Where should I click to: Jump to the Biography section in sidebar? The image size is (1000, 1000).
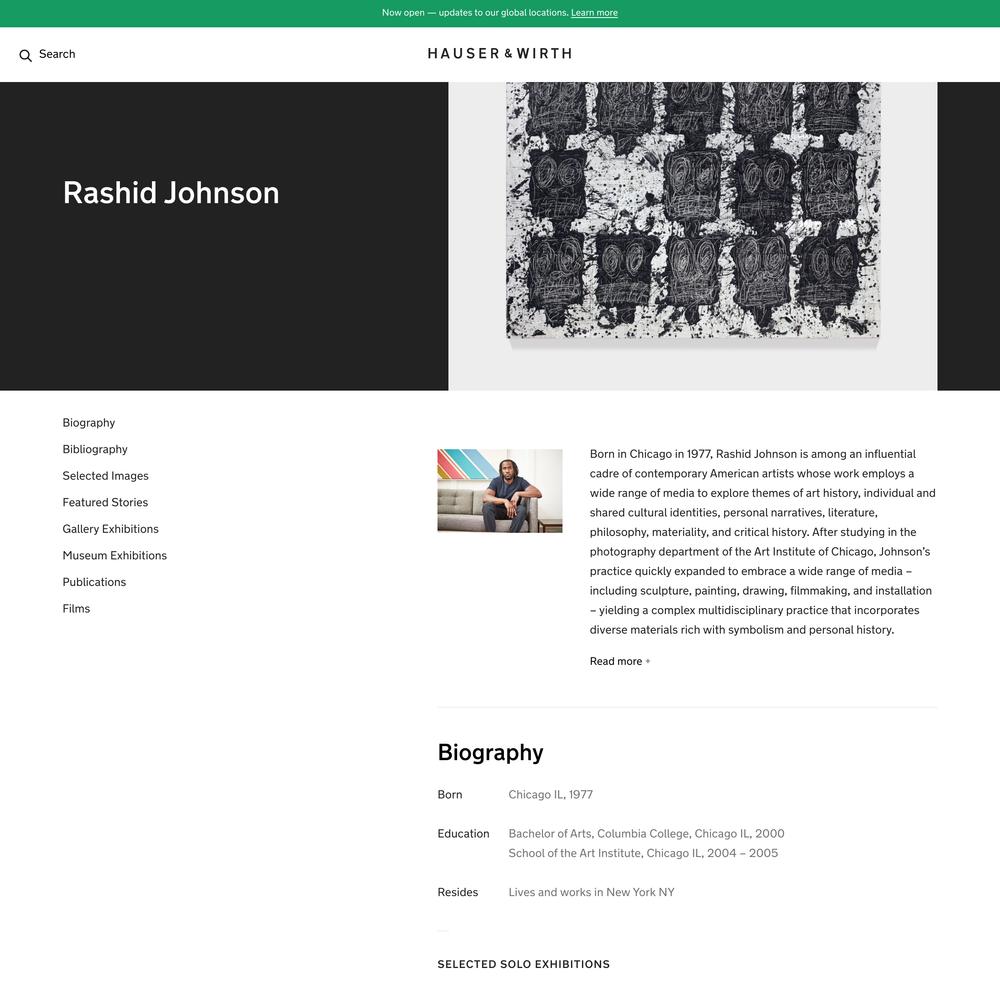89,423
